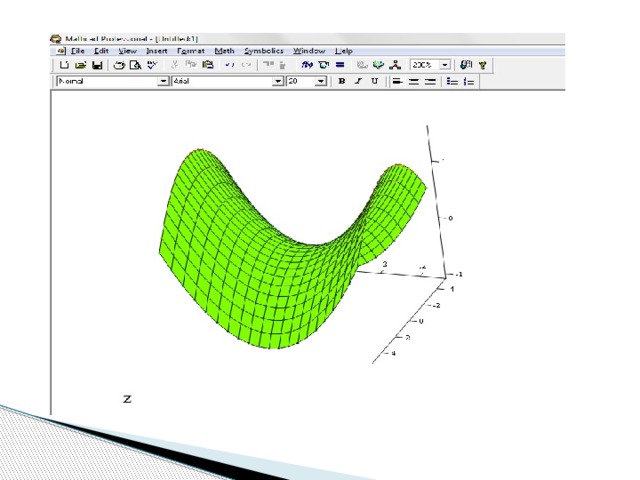Expand the Arial font dropdown

point(278,82)
